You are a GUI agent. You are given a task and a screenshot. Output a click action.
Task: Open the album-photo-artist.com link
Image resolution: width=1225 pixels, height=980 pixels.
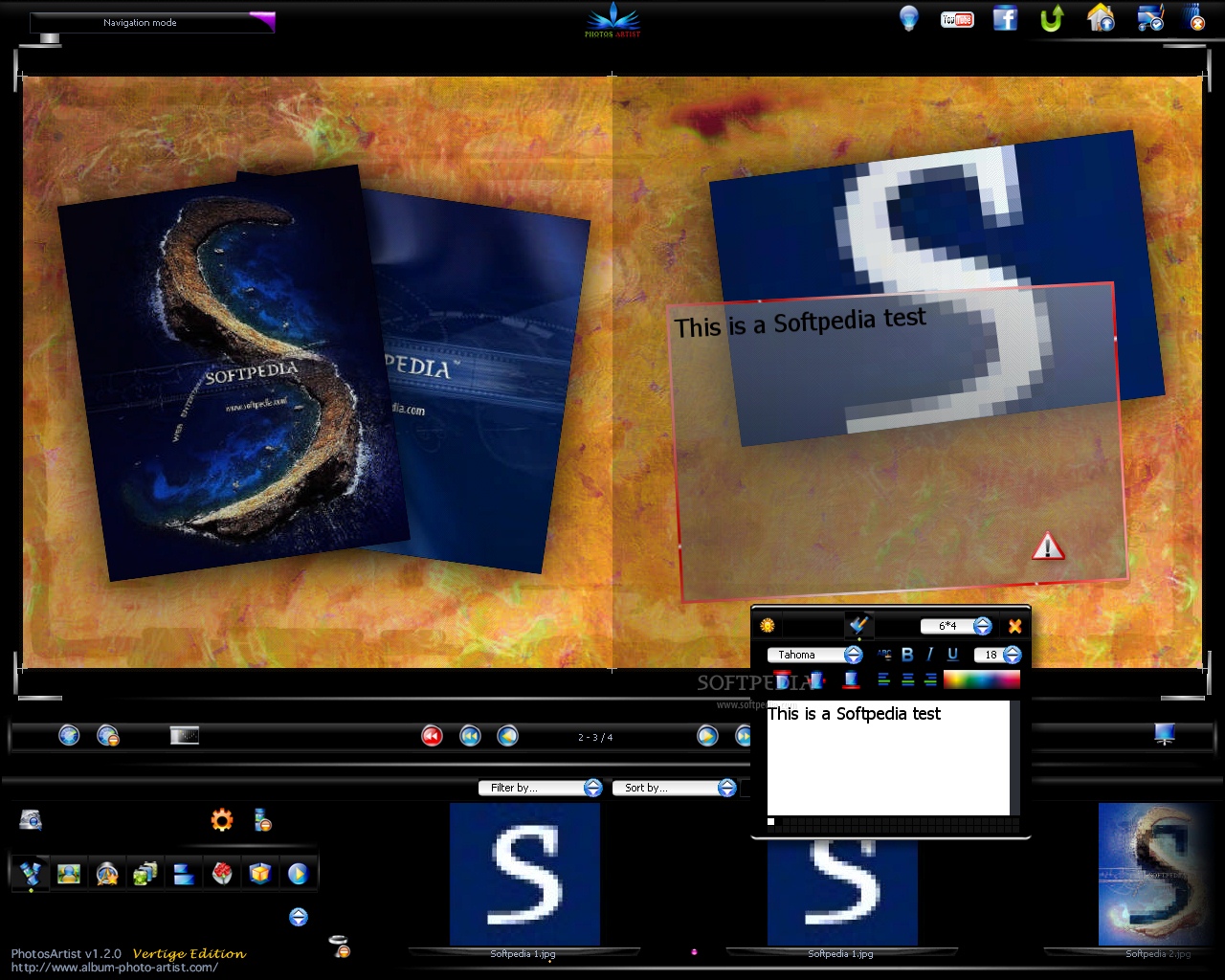(x=114, y=968)
